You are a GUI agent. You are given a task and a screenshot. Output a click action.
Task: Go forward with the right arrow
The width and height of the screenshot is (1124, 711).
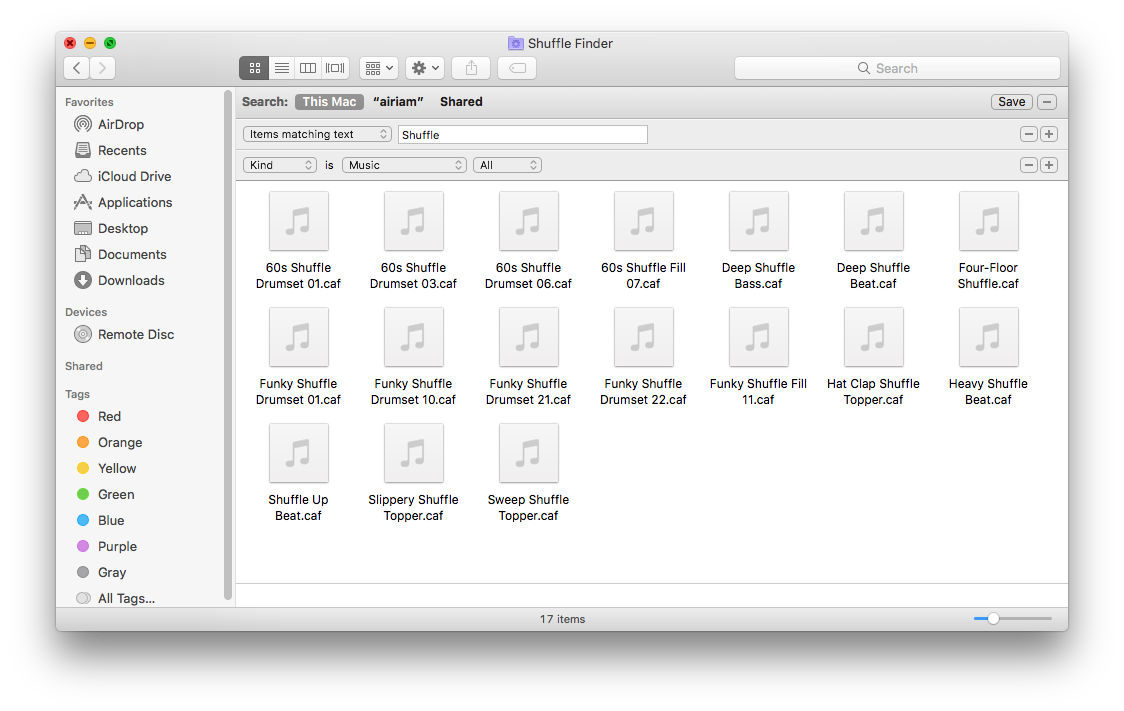pos(103,68)
